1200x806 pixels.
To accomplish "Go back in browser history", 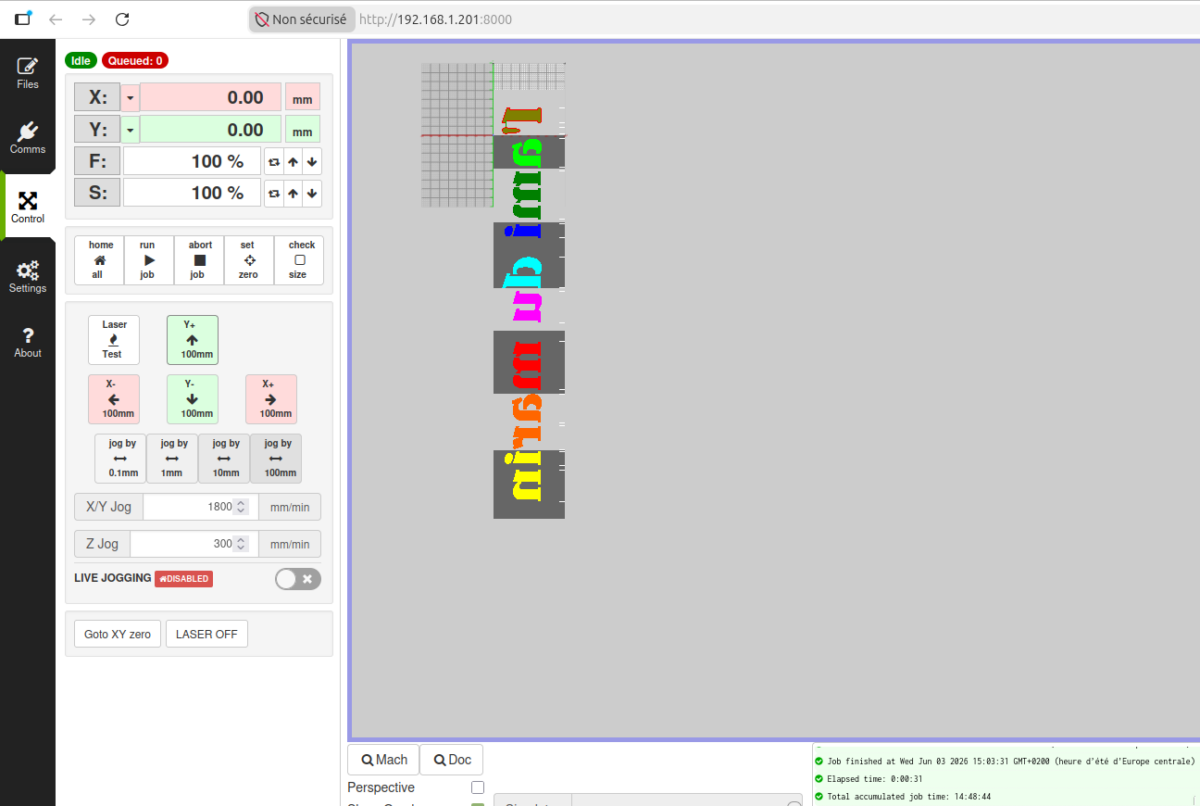I will (56, 19).
